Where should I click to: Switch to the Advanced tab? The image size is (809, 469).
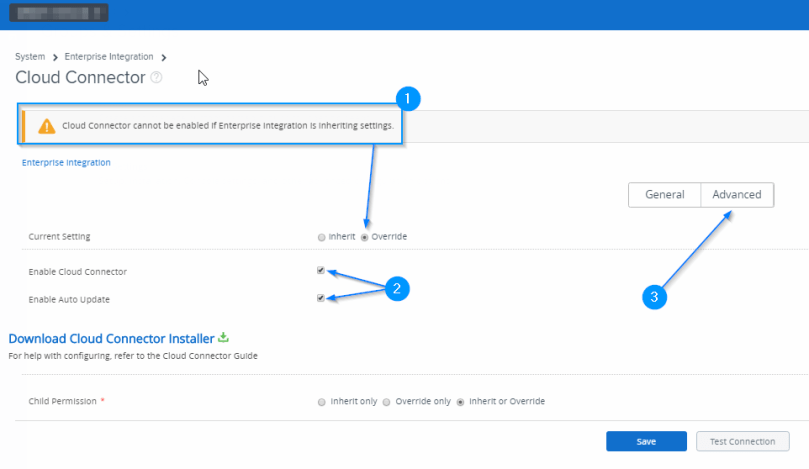pyautogui.click(x=737, y=195)
